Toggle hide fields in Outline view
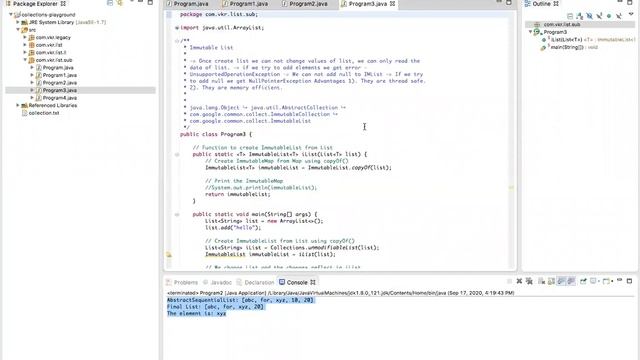The image size is (640, 360). (x=589, y=16)
